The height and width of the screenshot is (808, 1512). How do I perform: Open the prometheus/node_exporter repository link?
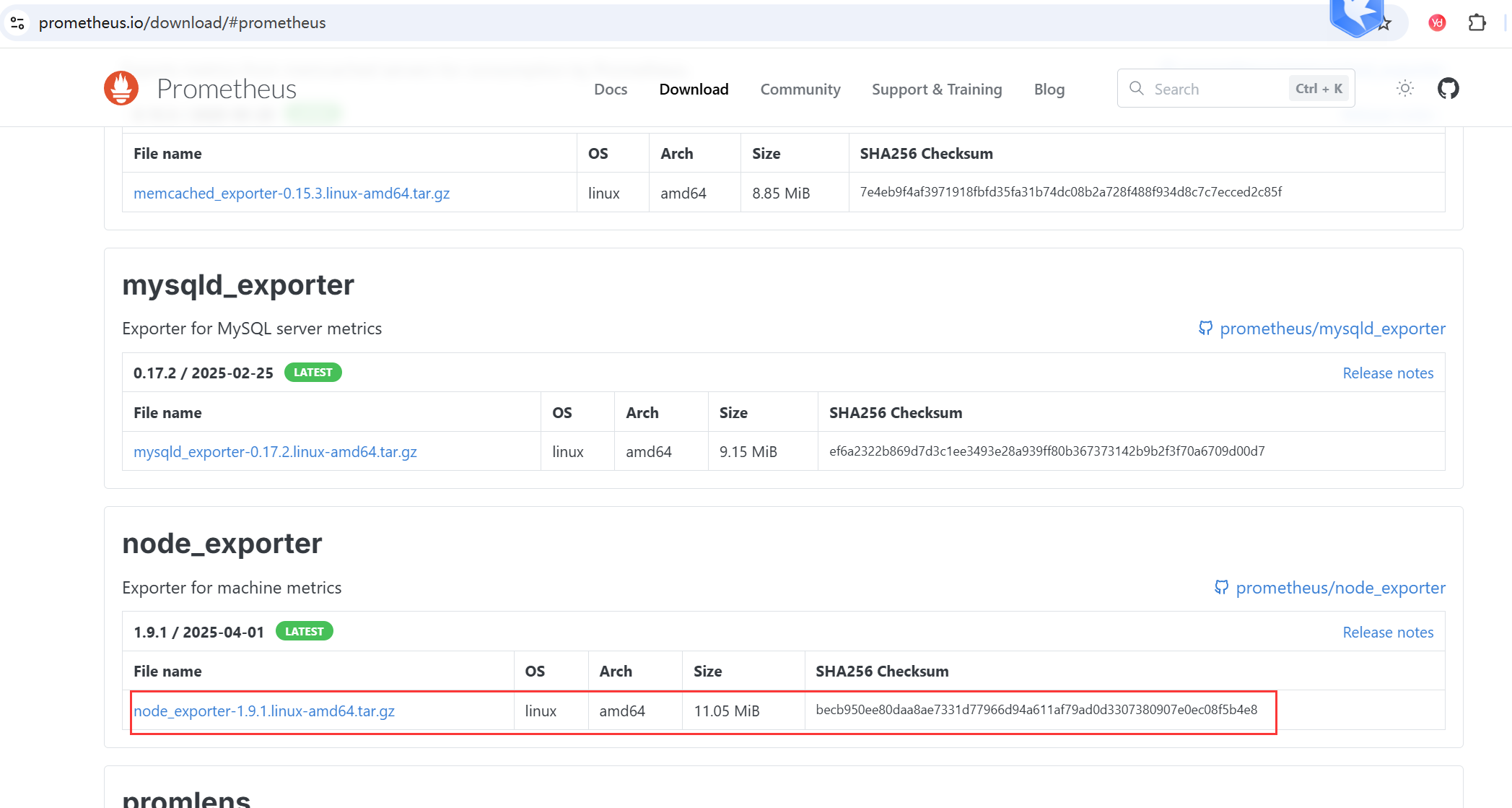tap(1340, 588)
